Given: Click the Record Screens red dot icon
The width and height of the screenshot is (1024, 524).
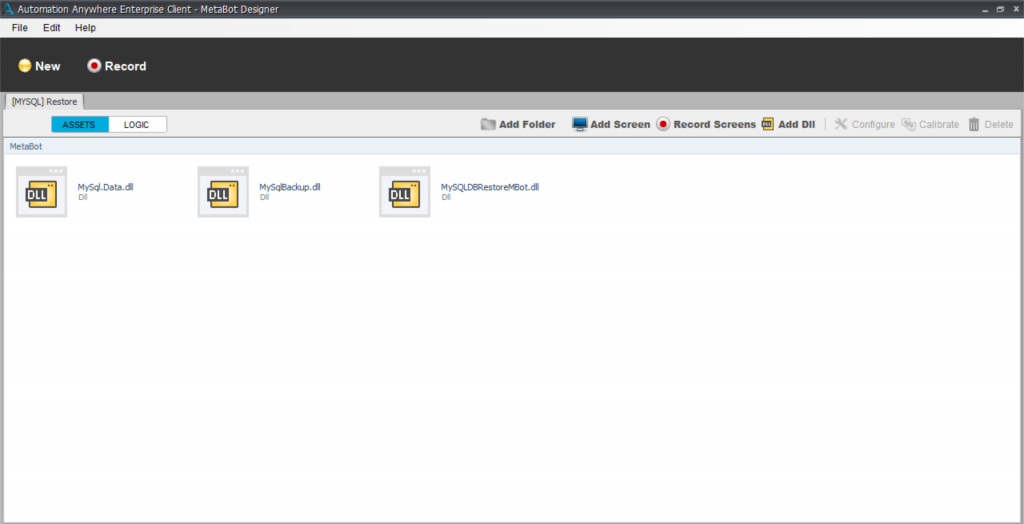Looking at the screenshot, I should 664,124.
